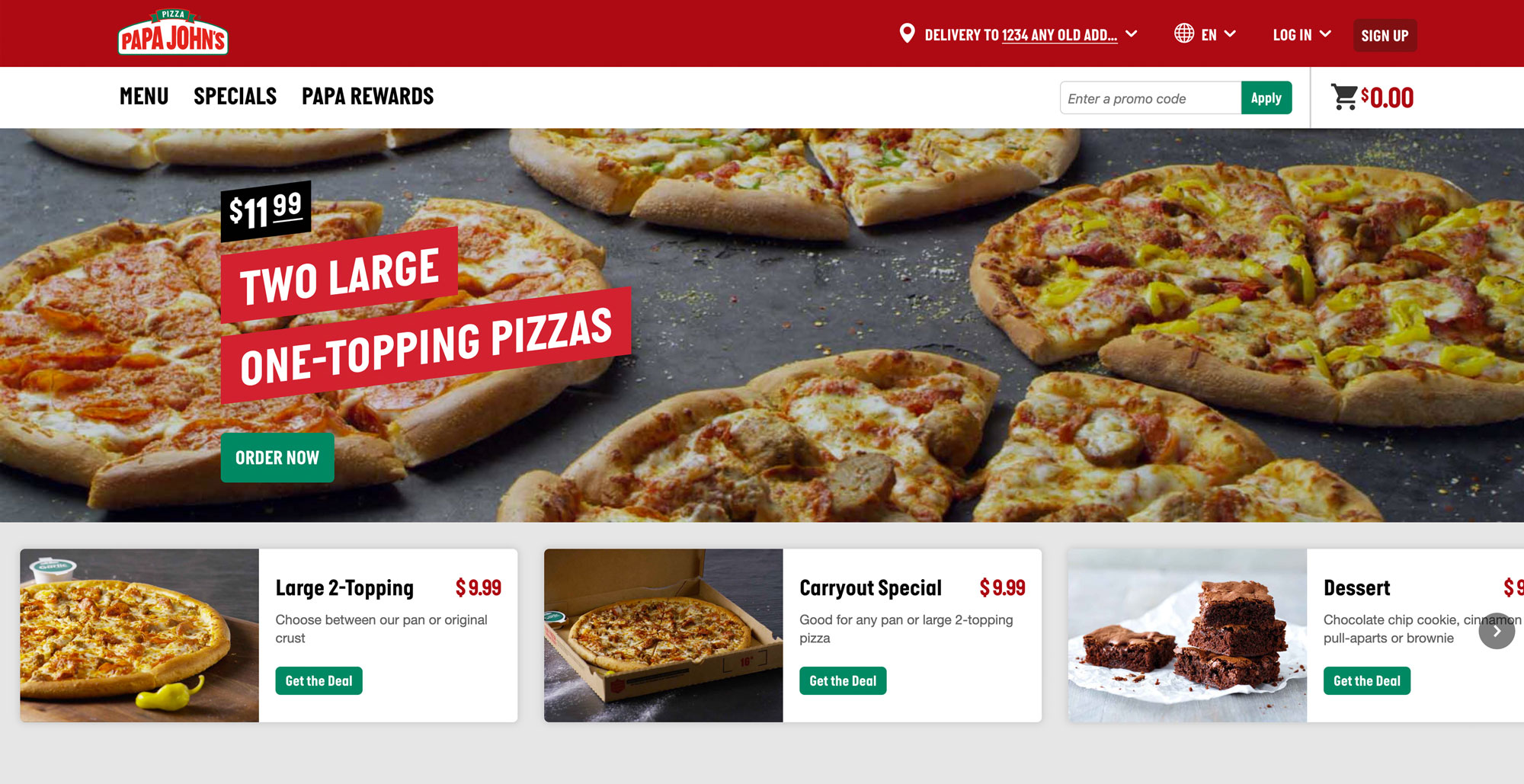Open the shopping cart icon

tap(1344, 97)
